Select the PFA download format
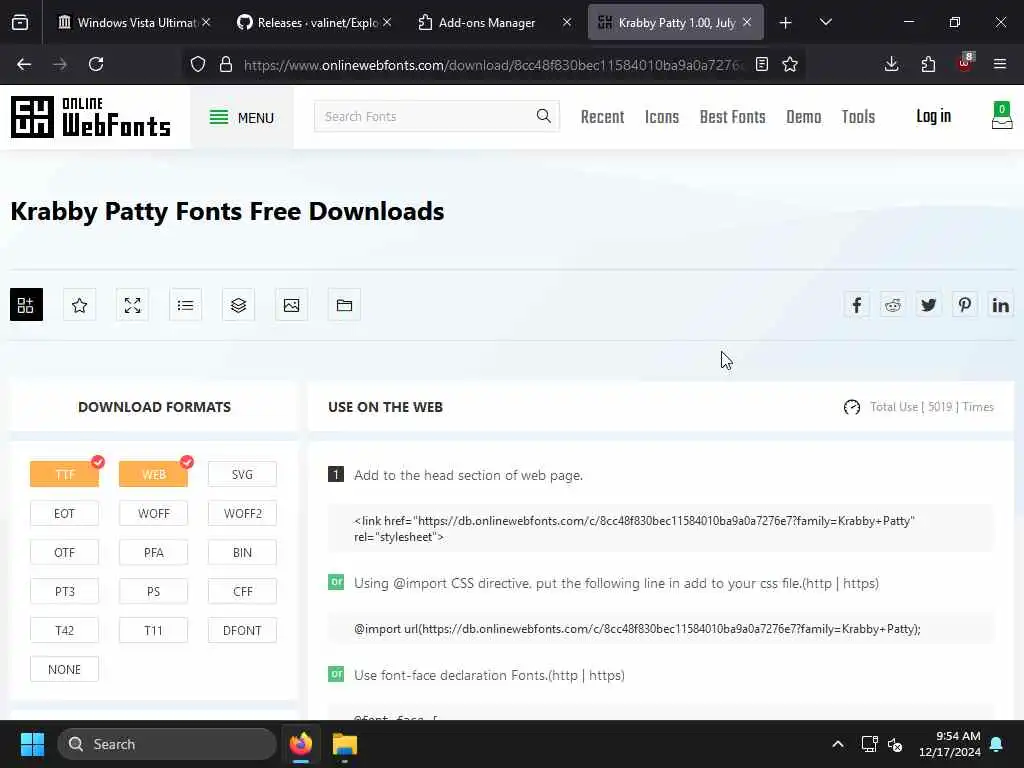The height and width of the screenshot is (768, 1024). [153, 552]
